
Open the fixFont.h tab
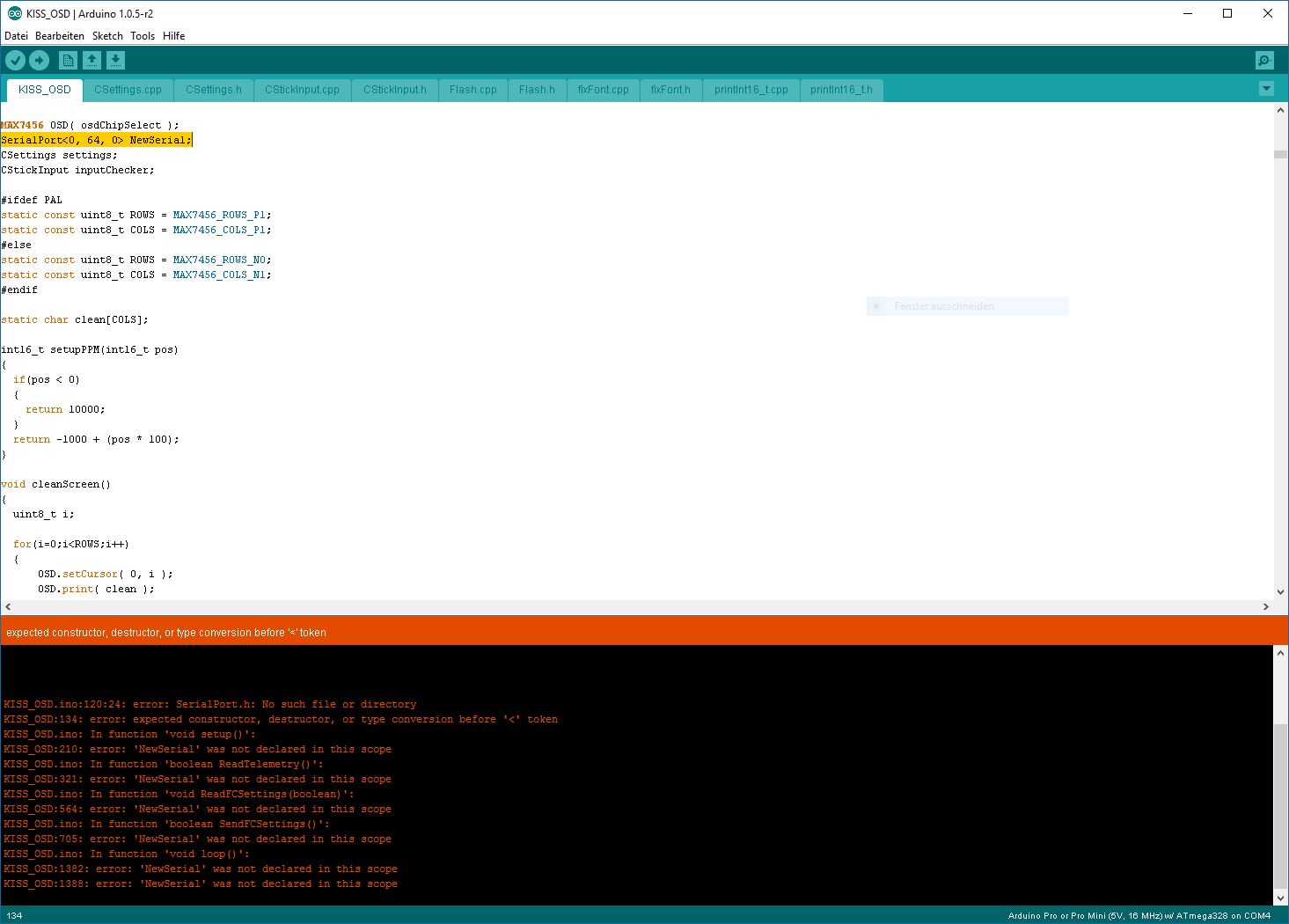click(670, 90)
